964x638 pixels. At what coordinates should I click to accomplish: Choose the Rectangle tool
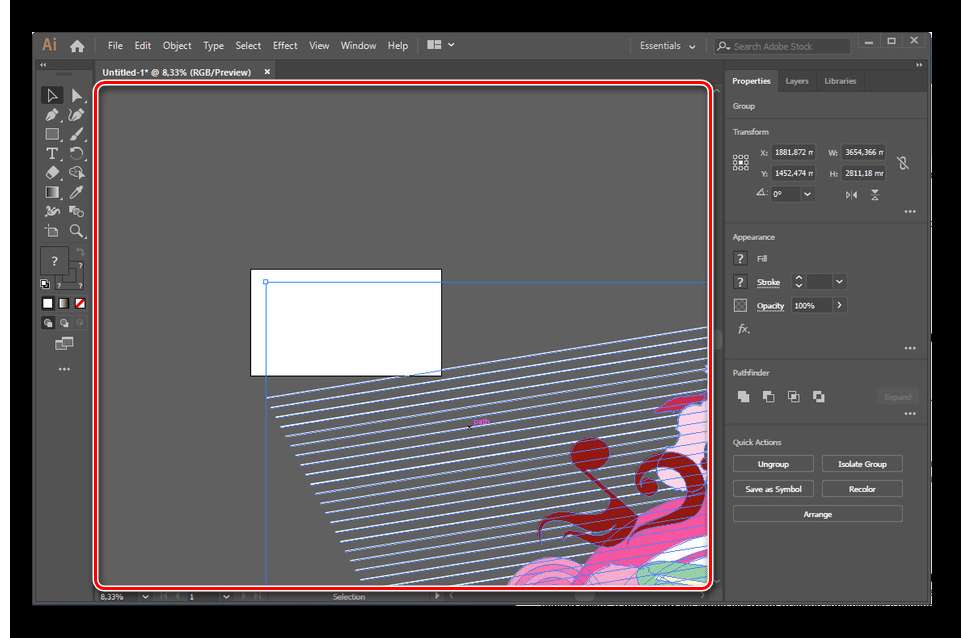coord(52,134)
